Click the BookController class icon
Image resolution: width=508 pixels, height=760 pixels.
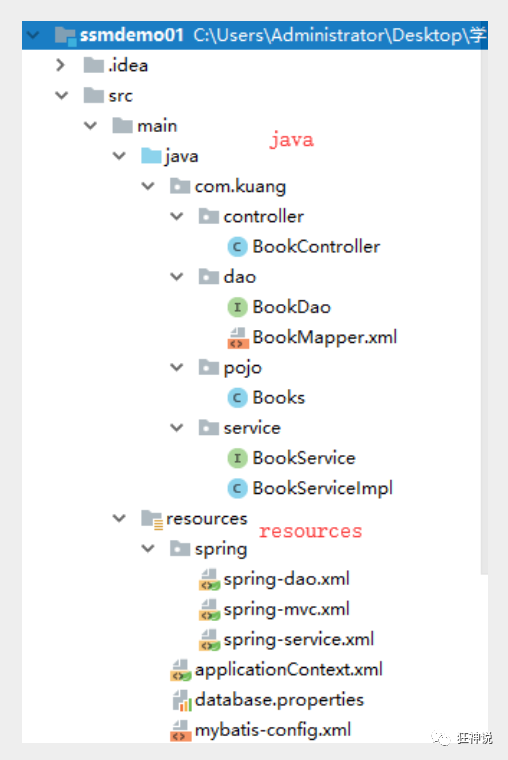point(237,247)
